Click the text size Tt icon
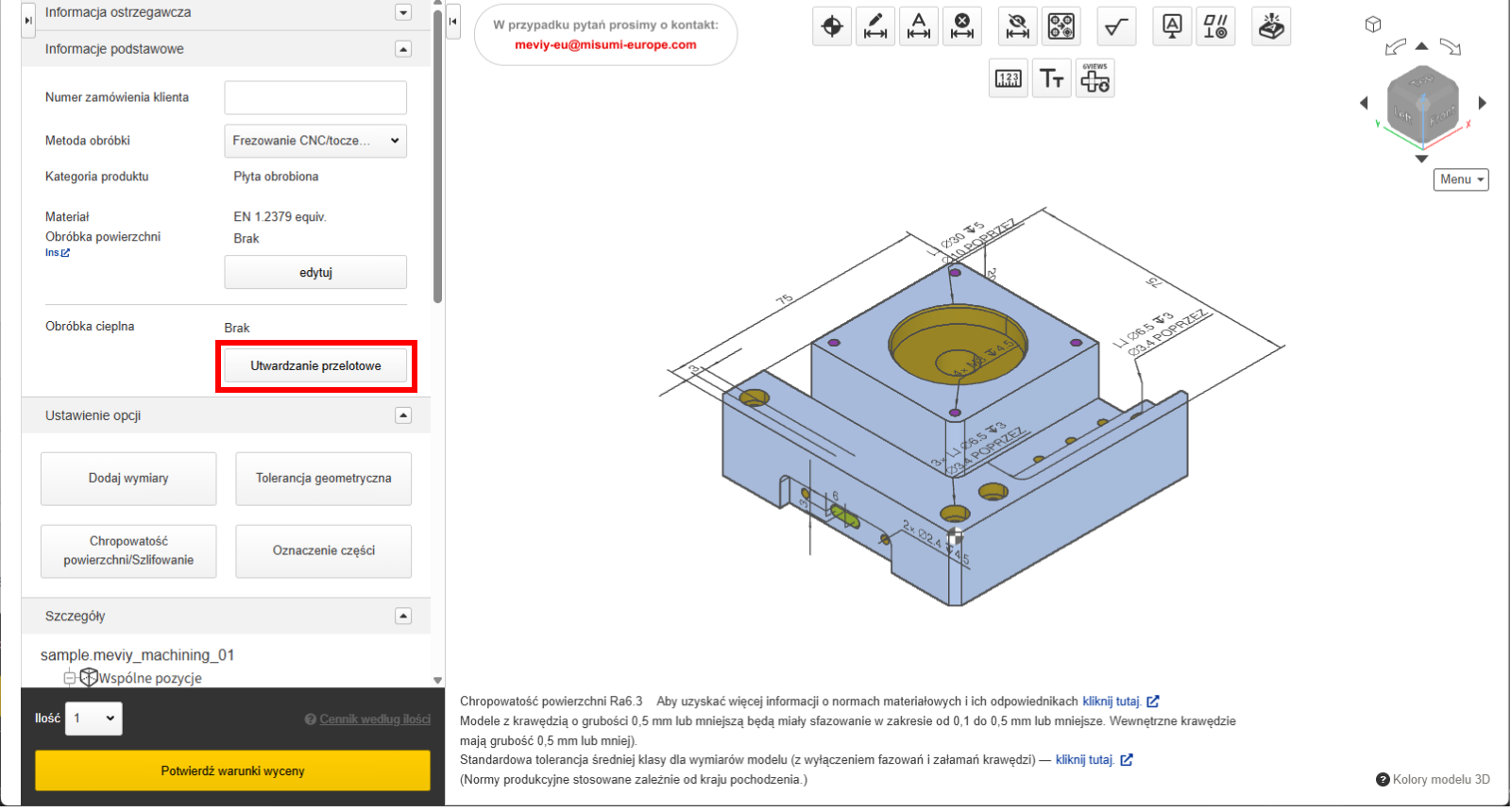Image resolution: width=1511 pixels, height=812 pixels. (x=1051, y=78)
